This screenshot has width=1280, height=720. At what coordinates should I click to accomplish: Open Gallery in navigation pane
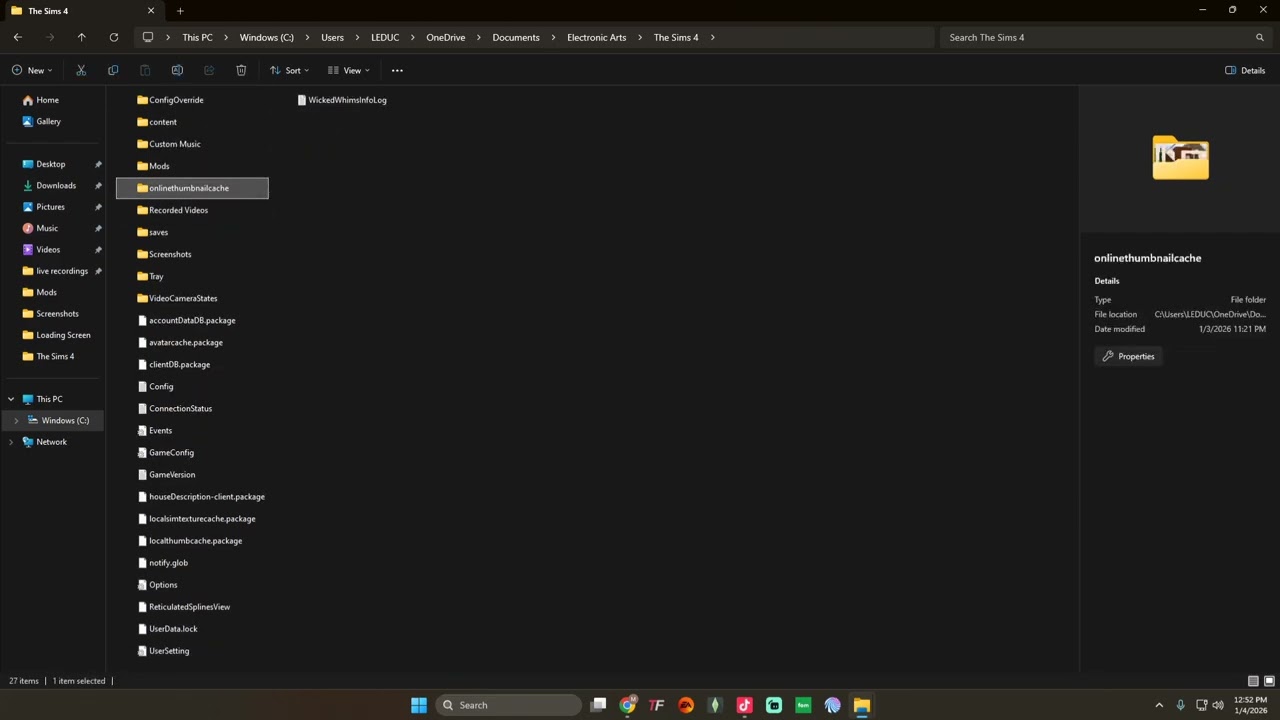click(48, 121)
